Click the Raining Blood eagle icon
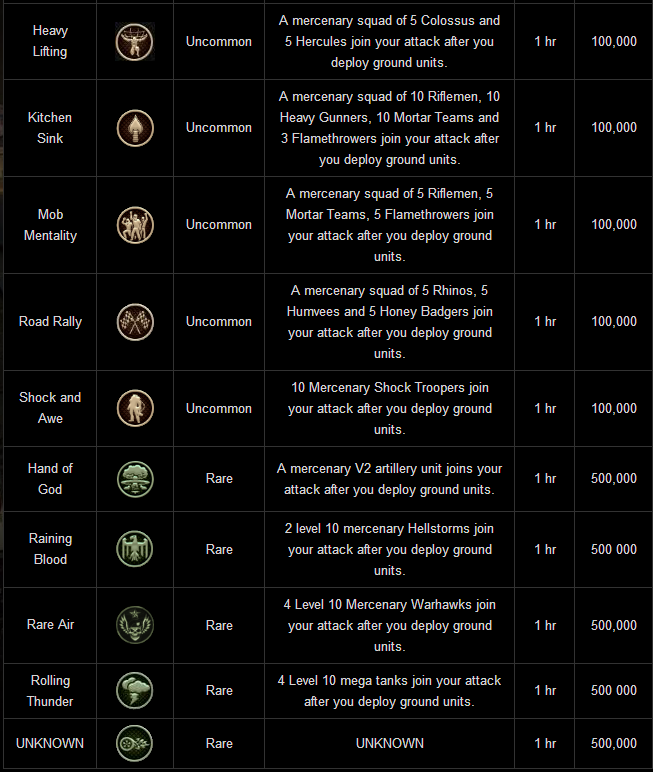 [x=135, y=549]
